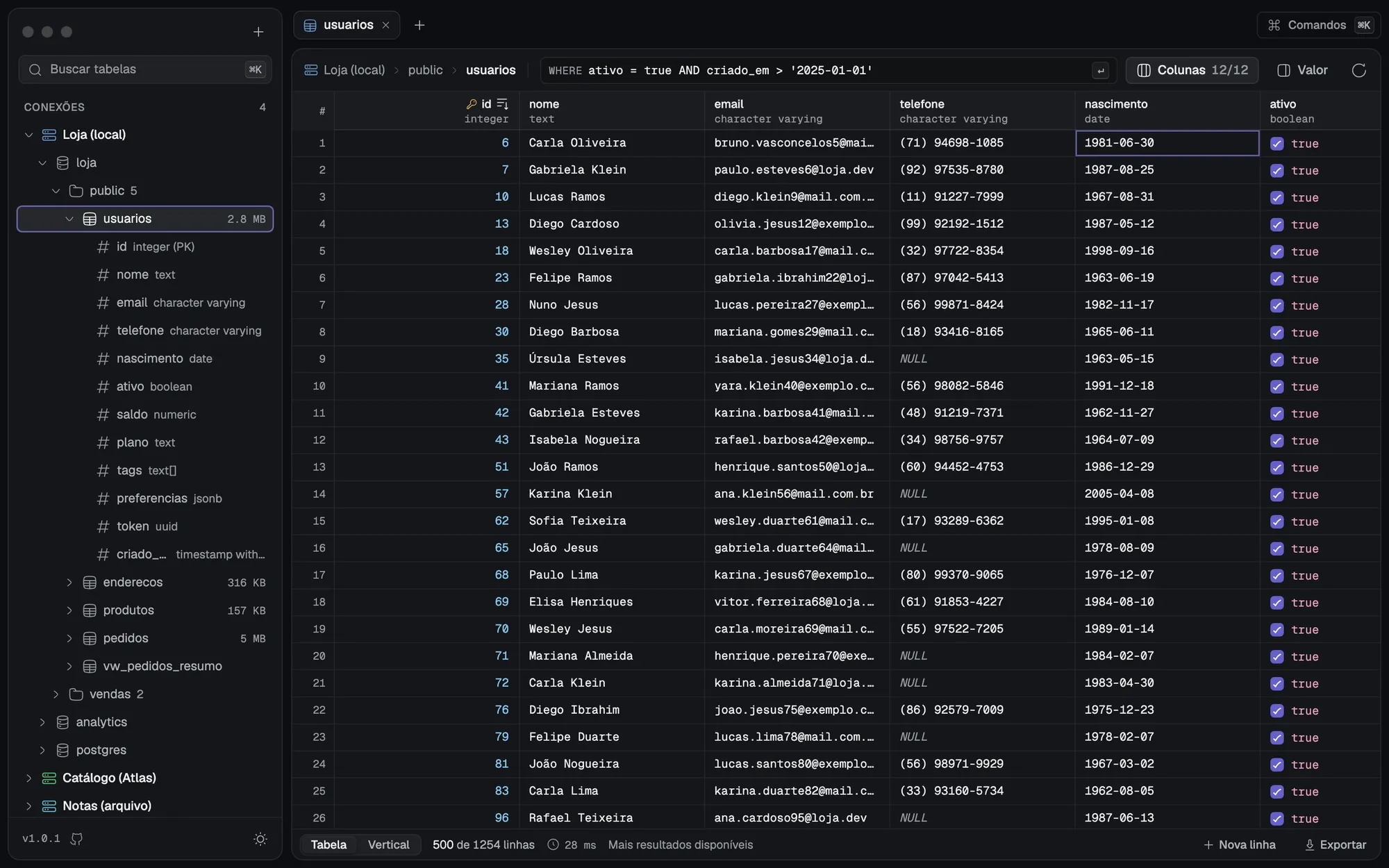Click the public breadcrumb
The width and height of the screenshot is (1389, 868).
[x=425, y=70]
